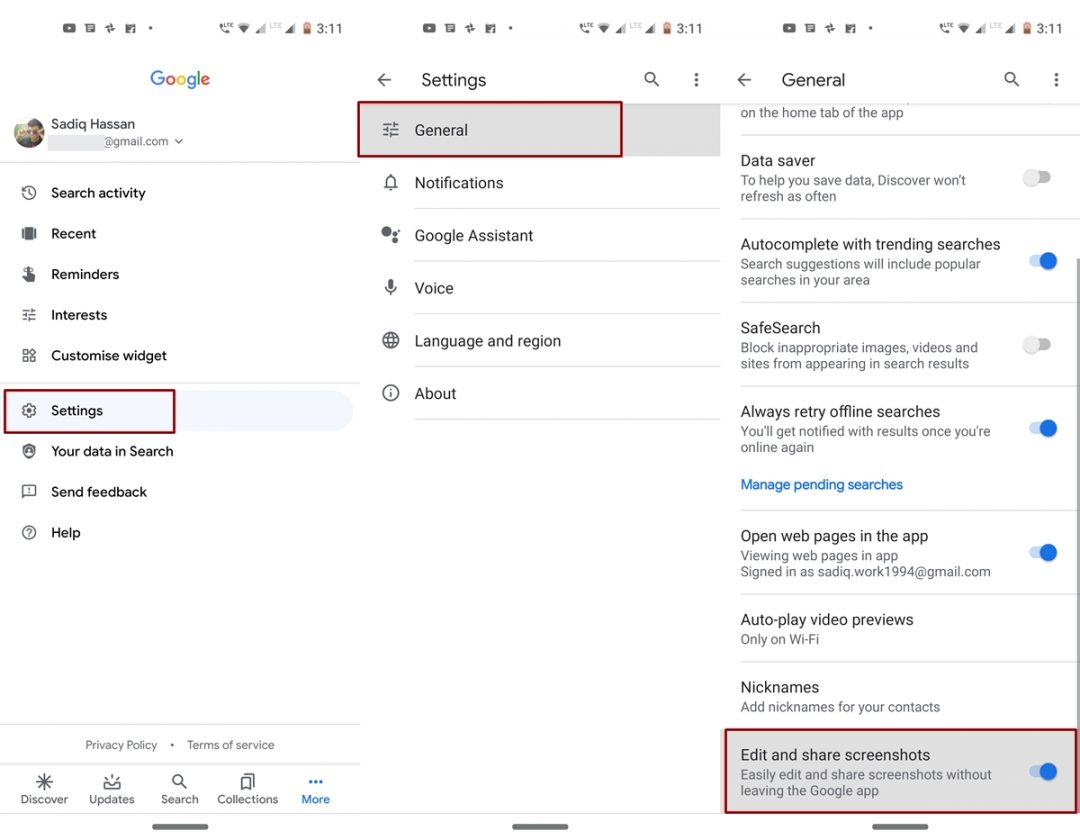Turn off Always retry offline searches
The image size is (1080, 840).
pos(1043,428)
